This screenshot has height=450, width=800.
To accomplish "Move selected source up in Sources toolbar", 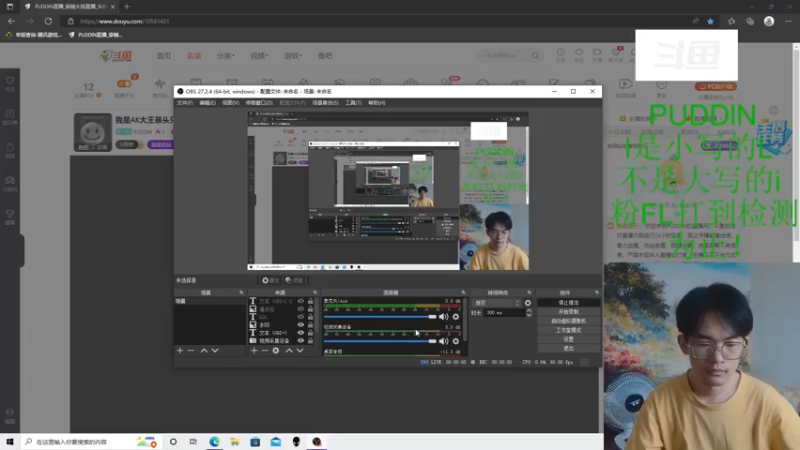I will pyautogui.click(x=289, y=351).
